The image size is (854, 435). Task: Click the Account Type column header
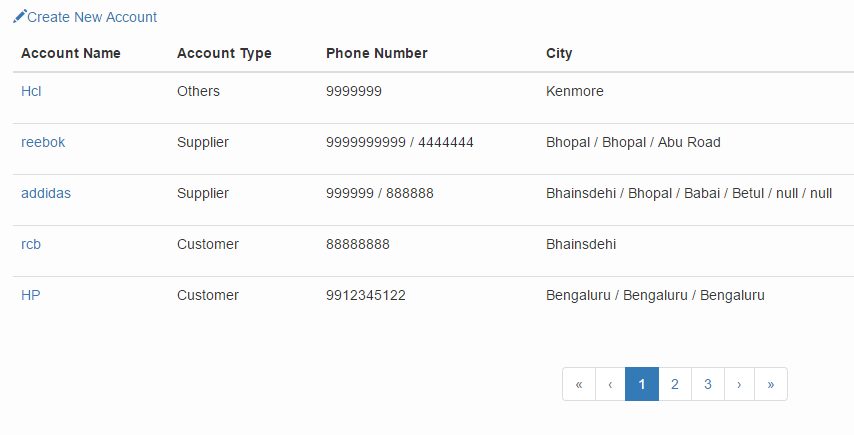tap(224, 53)
